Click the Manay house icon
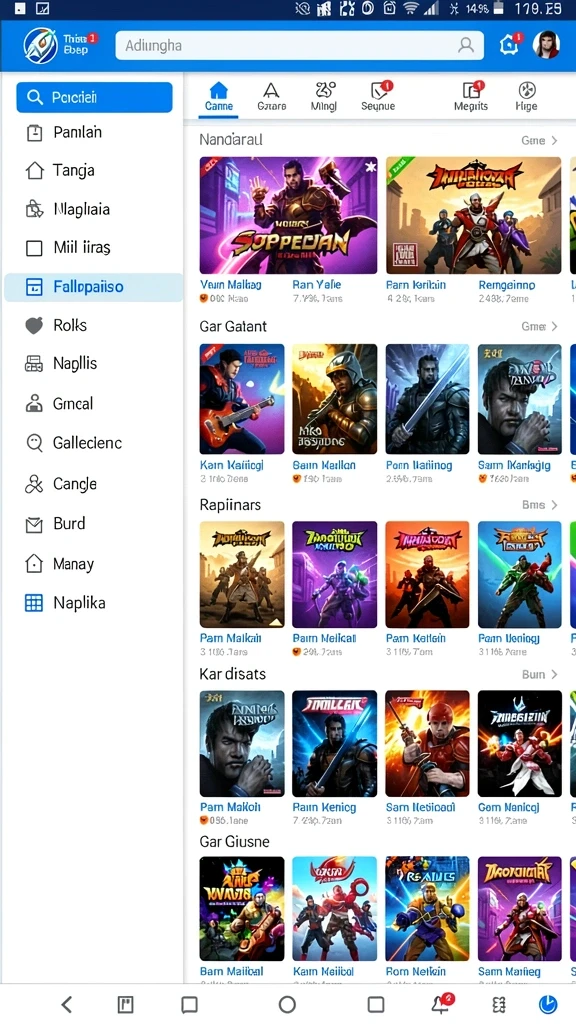Screen dimensions: 576x1024 click(34, 564)
